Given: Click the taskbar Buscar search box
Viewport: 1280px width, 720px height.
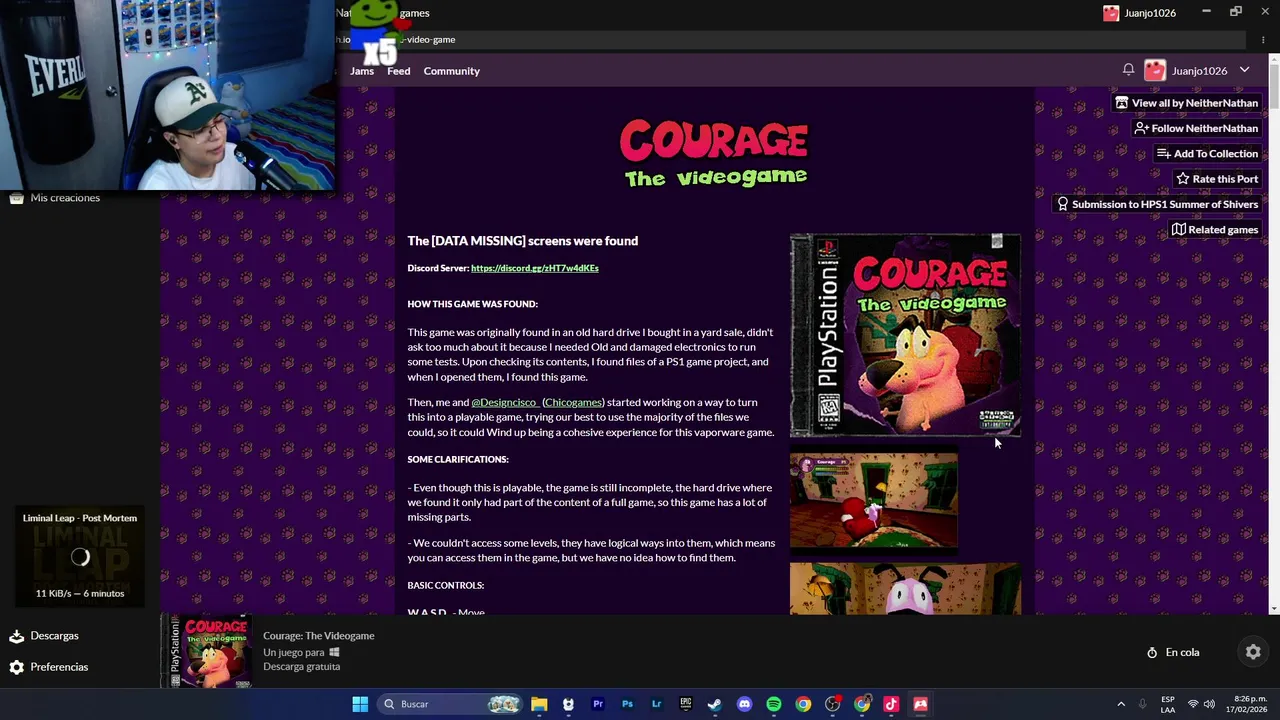Looking at the screenshot, I should (450, 704).
